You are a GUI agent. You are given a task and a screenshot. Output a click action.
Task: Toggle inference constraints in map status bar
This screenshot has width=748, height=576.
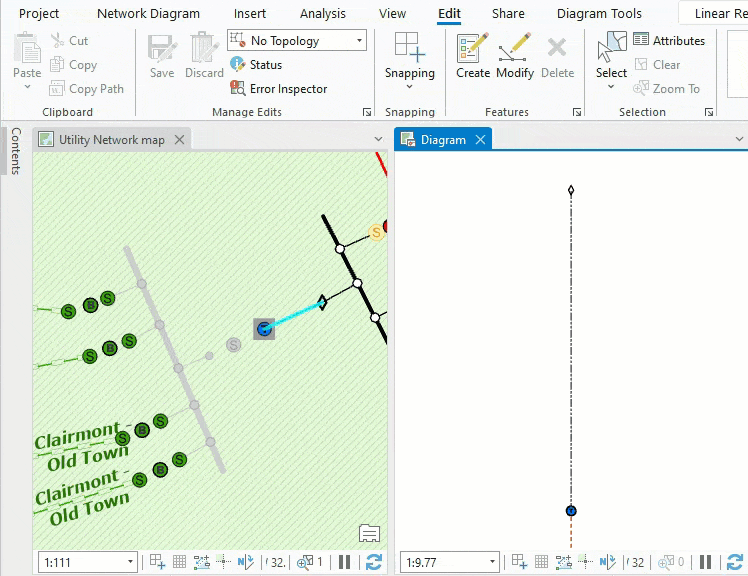pyautogui.click(x=202, y=562)
